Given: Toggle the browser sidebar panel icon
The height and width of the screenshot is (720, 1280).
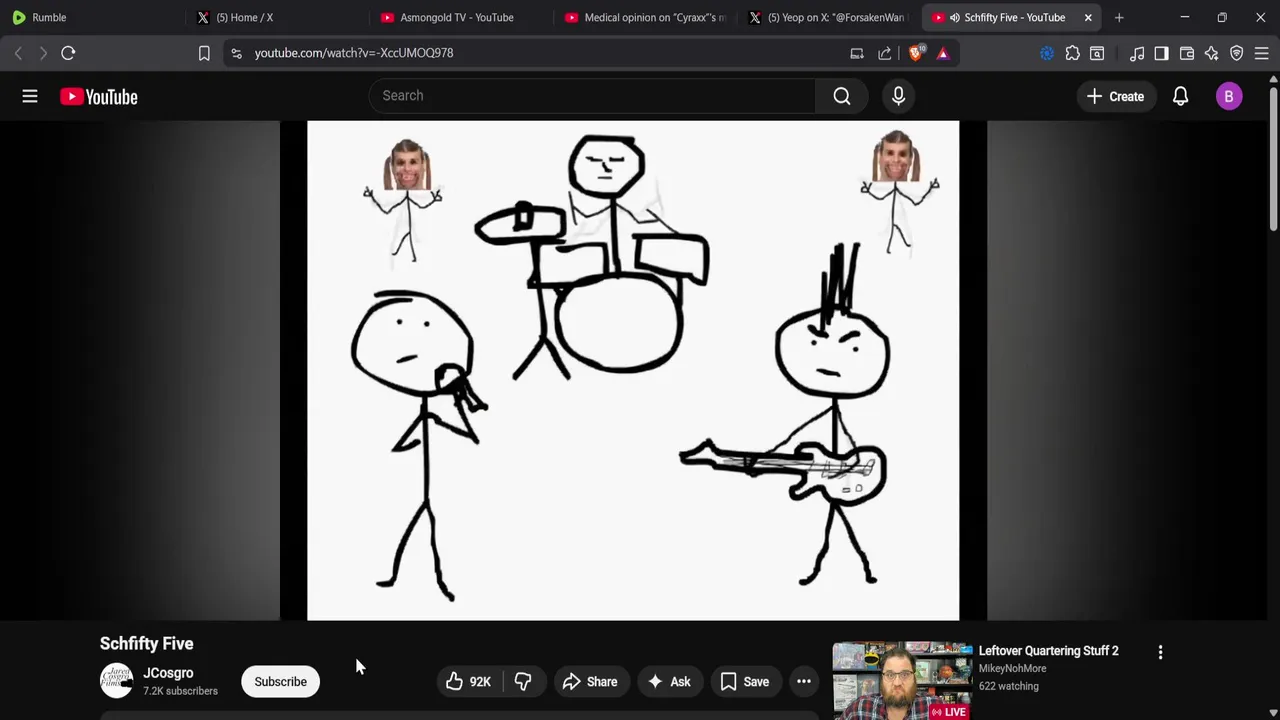Looking at the screenshot, I should (1161, 53).
